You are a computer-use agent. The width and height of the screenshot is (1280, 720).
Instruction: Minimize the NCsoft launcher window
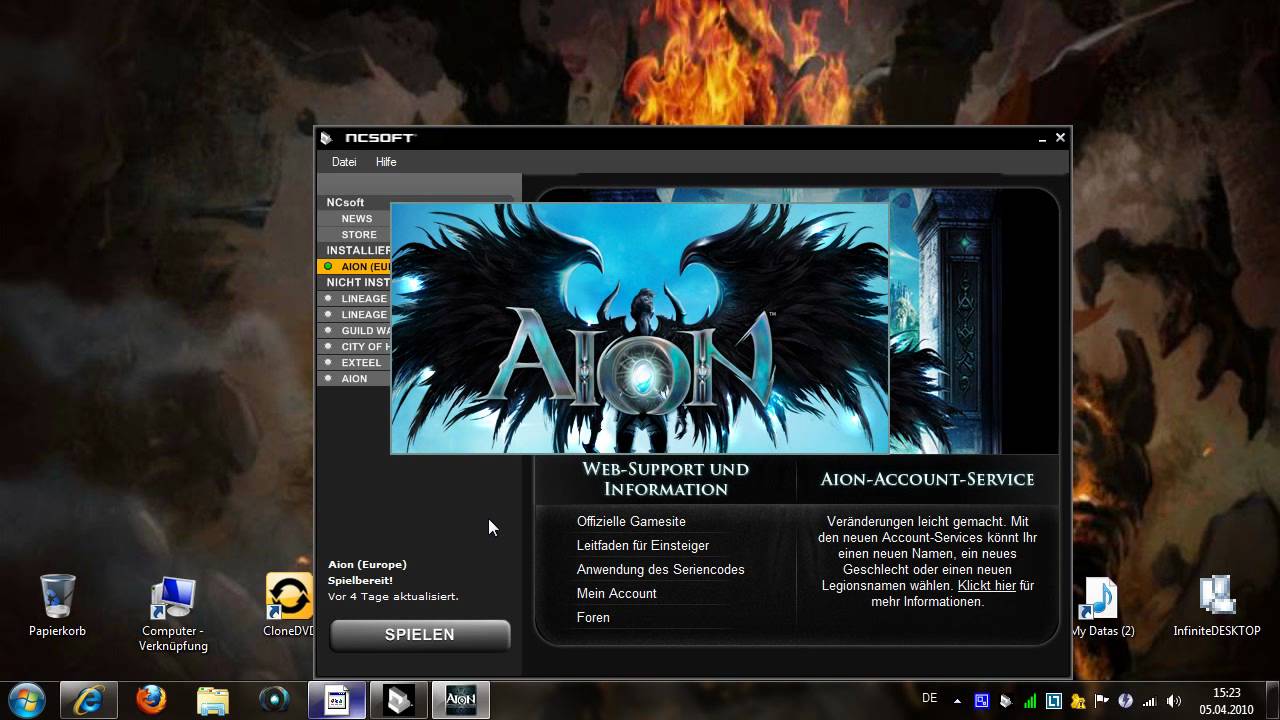(1042, 138)
